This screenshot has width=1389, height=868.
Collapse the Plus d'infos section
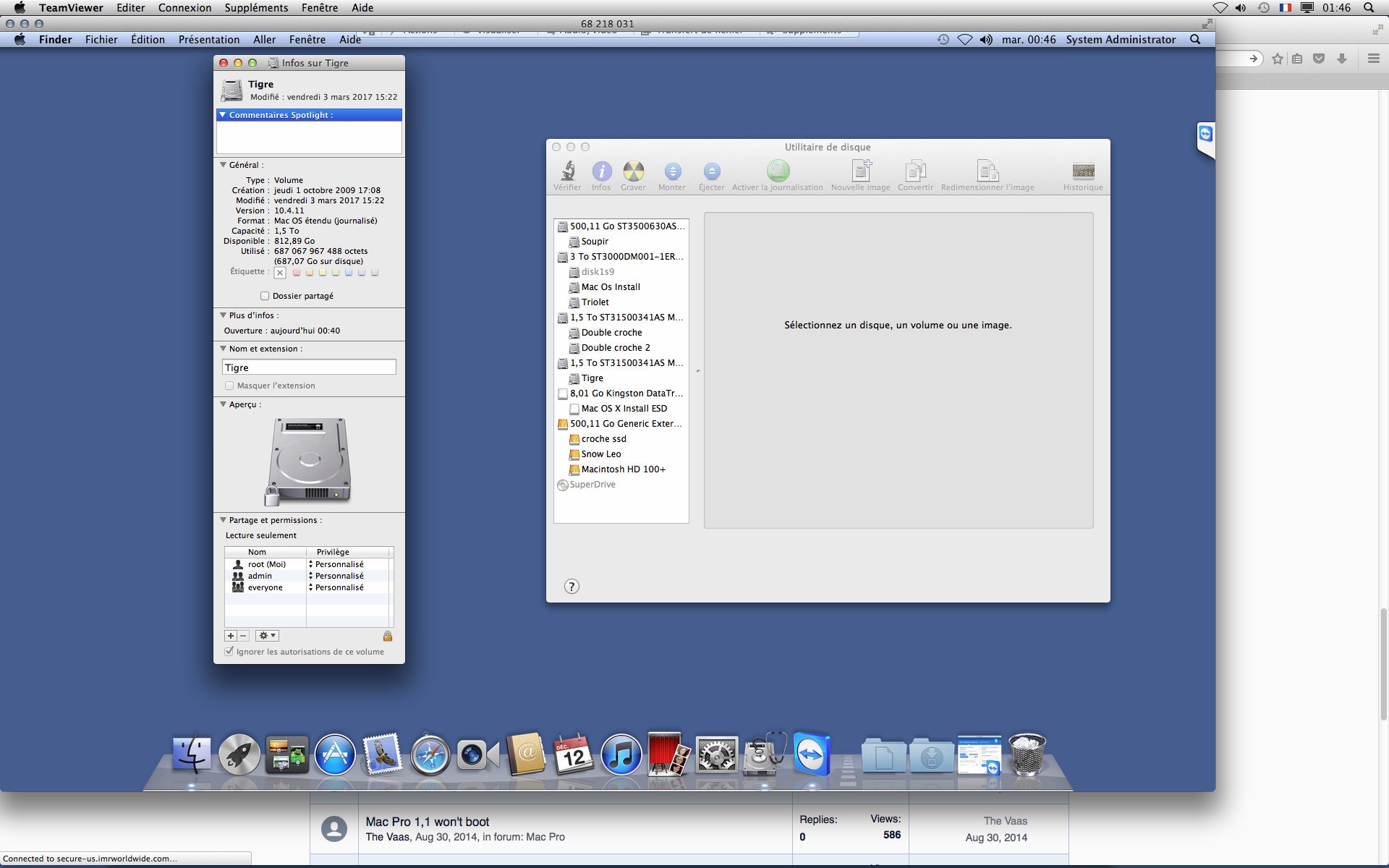pyautogui.click(x=223, y=315)
